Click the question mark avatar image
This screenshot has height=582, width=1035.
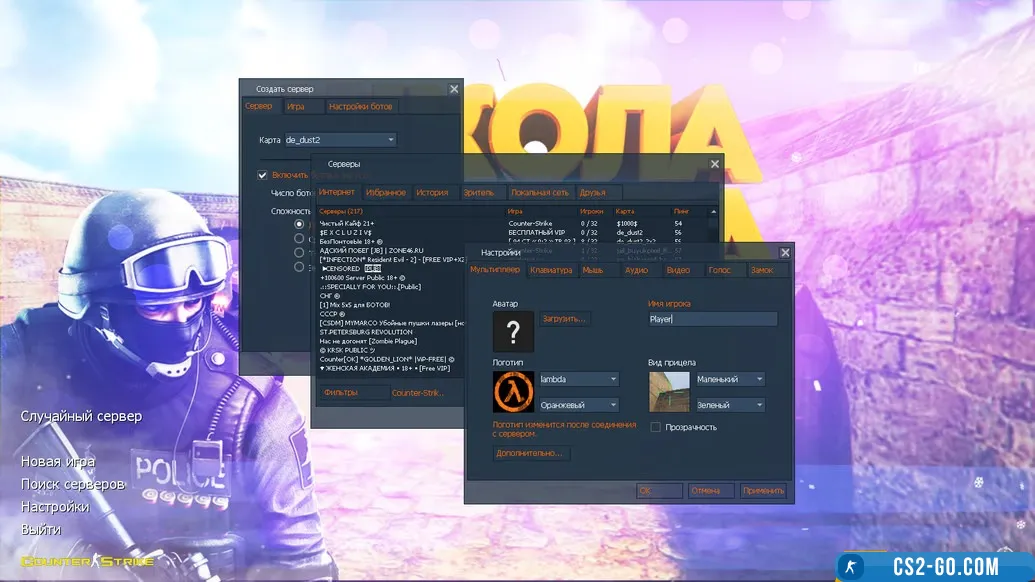[513, 331]
